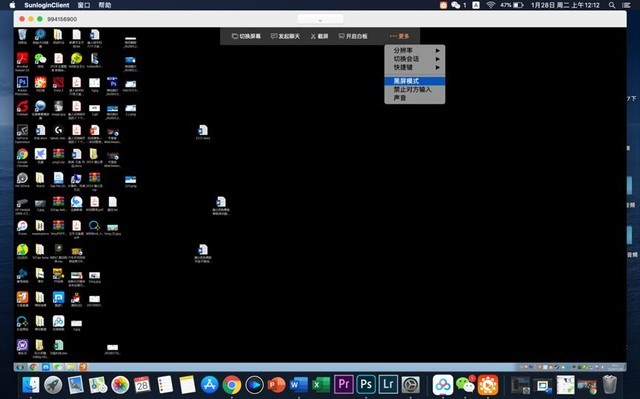Launch Photoshop from the Dock
Image resolution: width=640 pixels, height=399 pixels.
pyautogui.click(x=366, y=384)
